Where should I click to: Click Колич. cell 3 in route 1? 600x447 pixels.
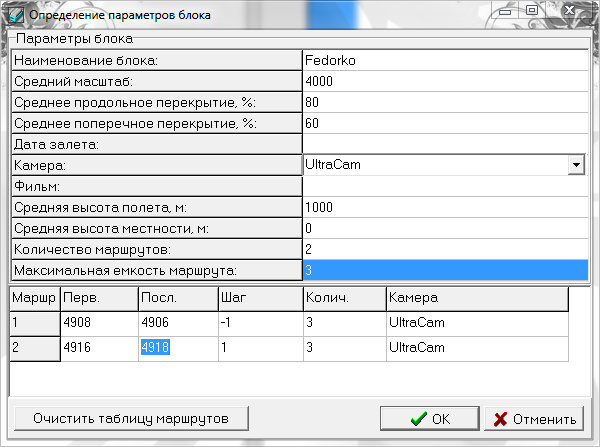click(345, 323)
